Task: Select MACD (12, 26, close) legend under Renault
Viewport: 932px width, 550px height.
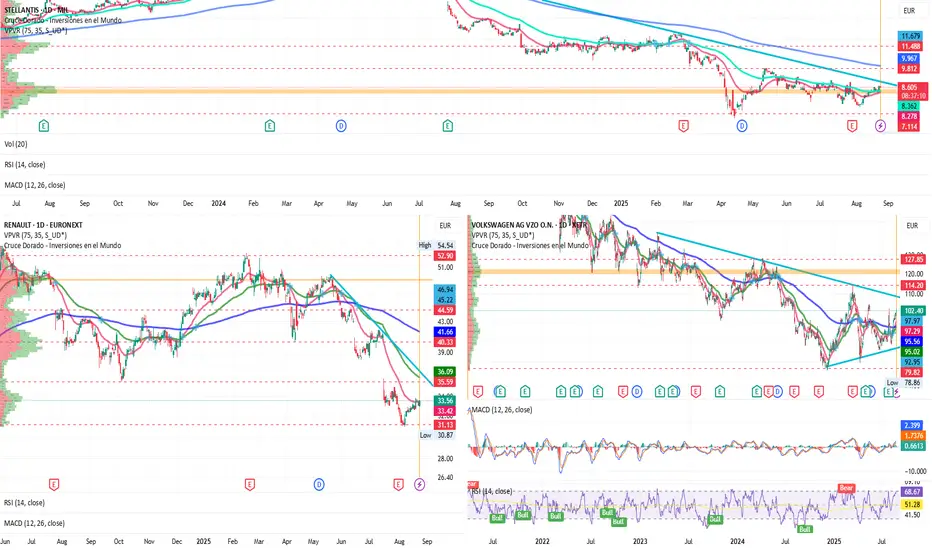Action: pyautogui.click(x=34, y=523)
